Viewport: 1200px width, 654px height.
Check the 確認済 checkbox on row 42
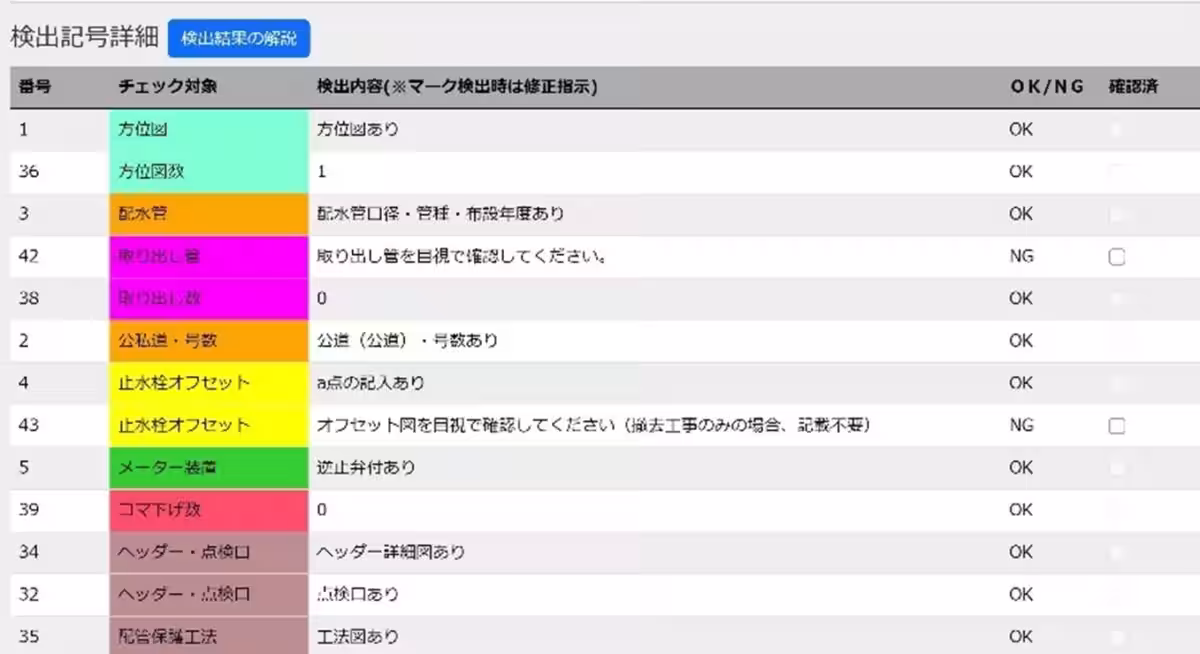[1116, 255]
